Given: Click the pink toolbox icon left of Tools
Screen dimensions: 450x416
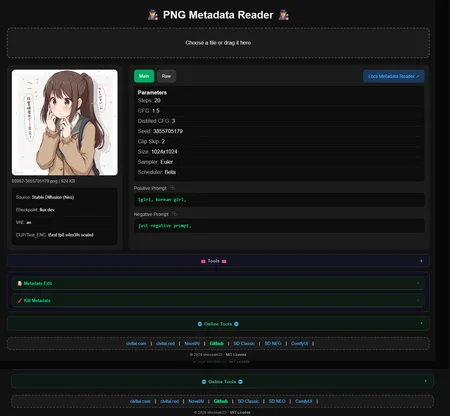Looking at the screenshot, I should [x=203, y=261].
